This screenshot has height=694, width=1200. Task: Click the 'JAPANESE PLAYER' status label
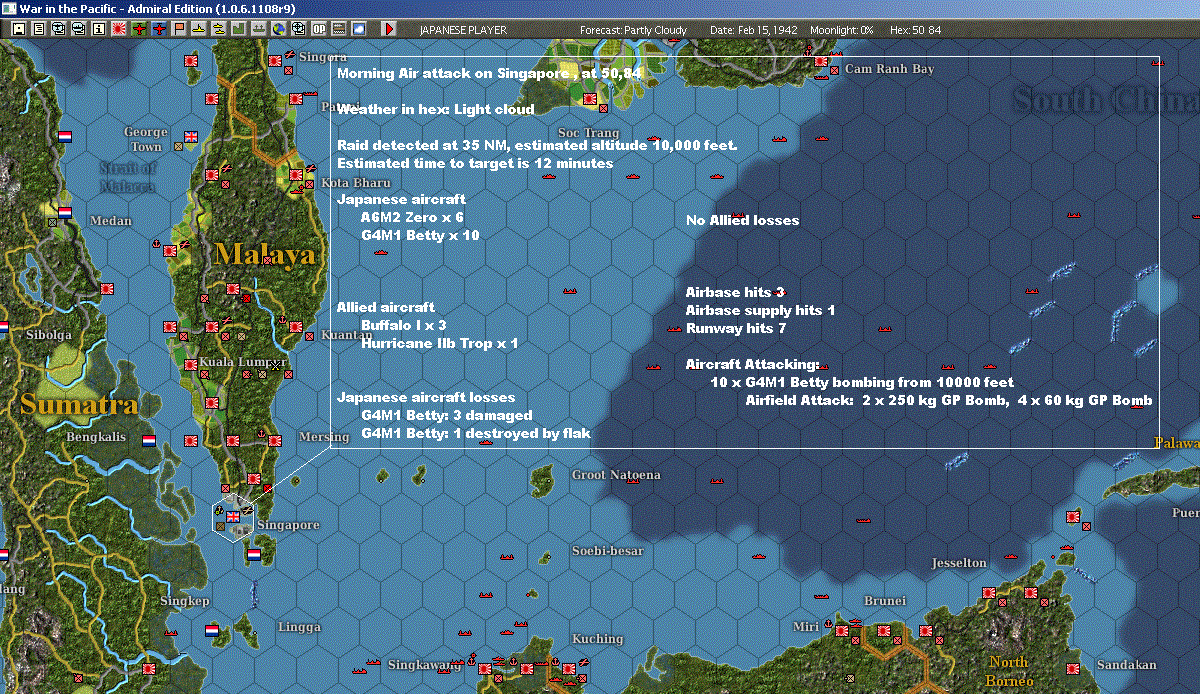pos(463,30)
